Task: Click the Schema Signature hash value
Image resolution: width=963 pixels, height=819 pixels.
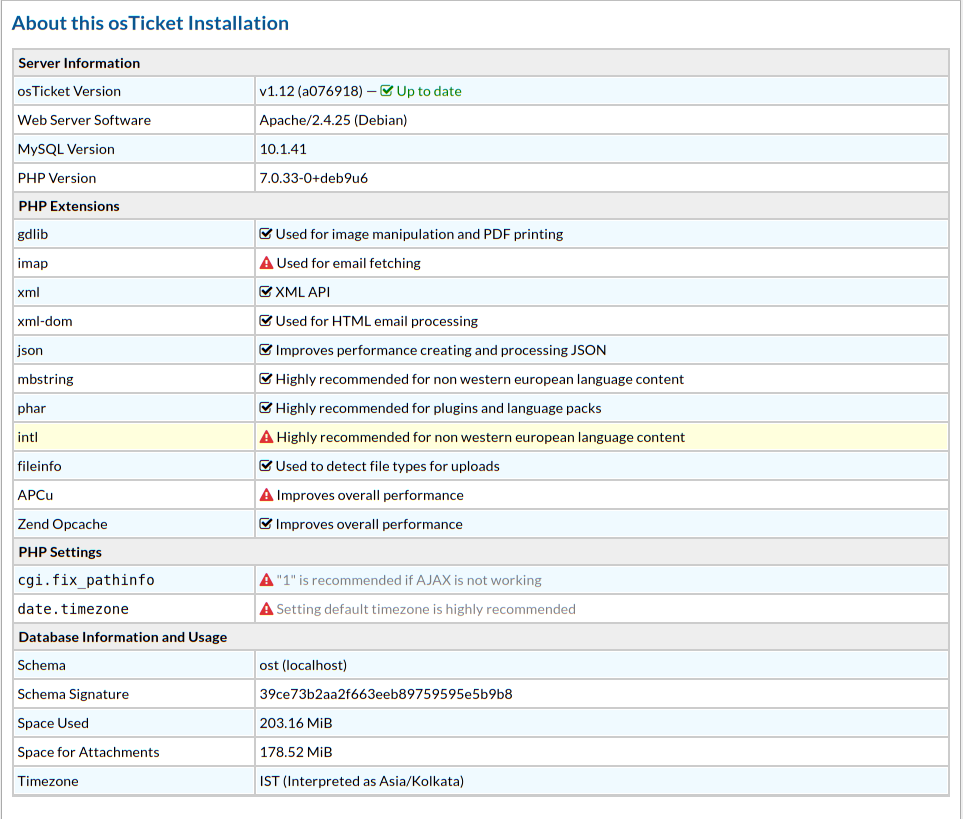Action: click(x=385, y=694)
